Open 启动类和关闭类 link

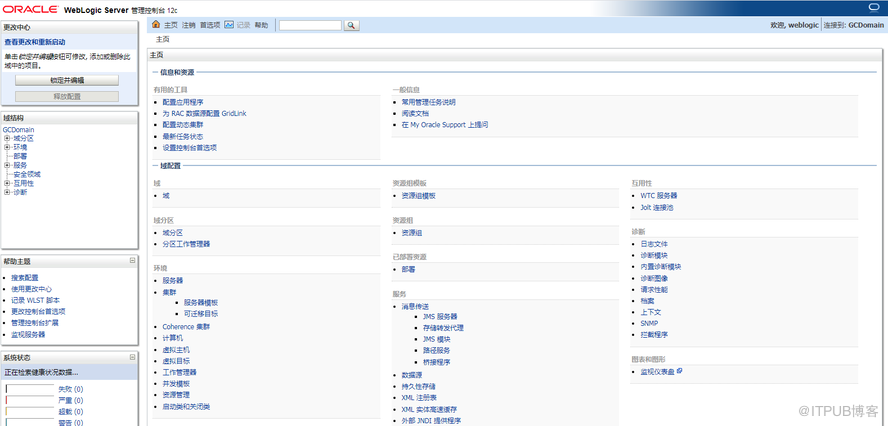186,407
